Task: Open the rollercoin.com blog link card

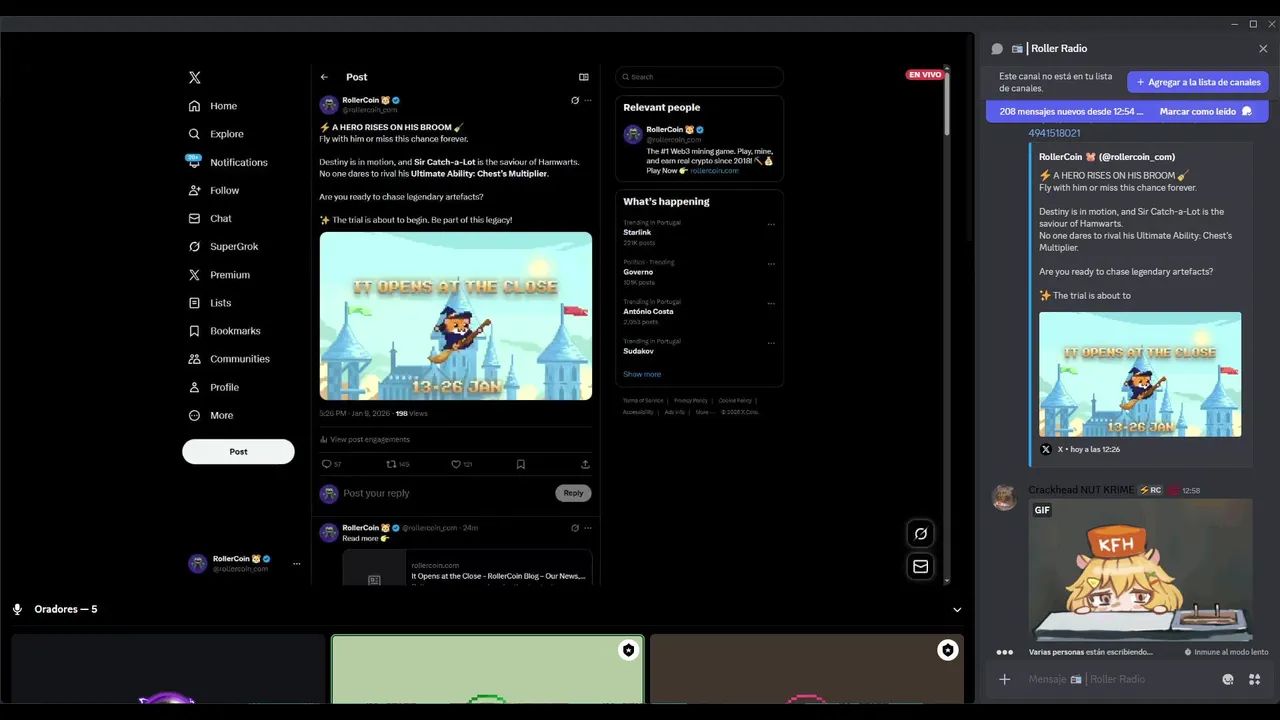Action: click(x=467, y=567)
